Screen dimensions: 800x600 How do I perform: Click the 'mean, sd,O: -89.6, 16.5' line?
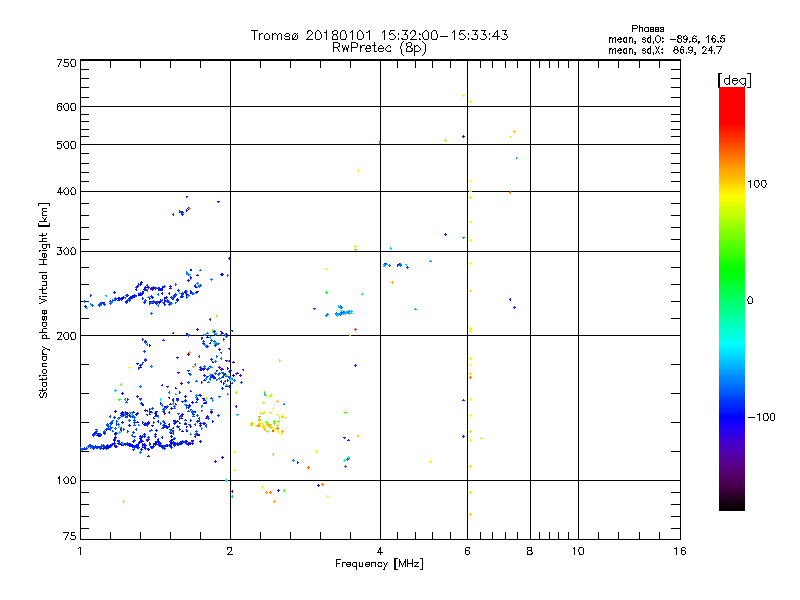[x=666, y=39]
